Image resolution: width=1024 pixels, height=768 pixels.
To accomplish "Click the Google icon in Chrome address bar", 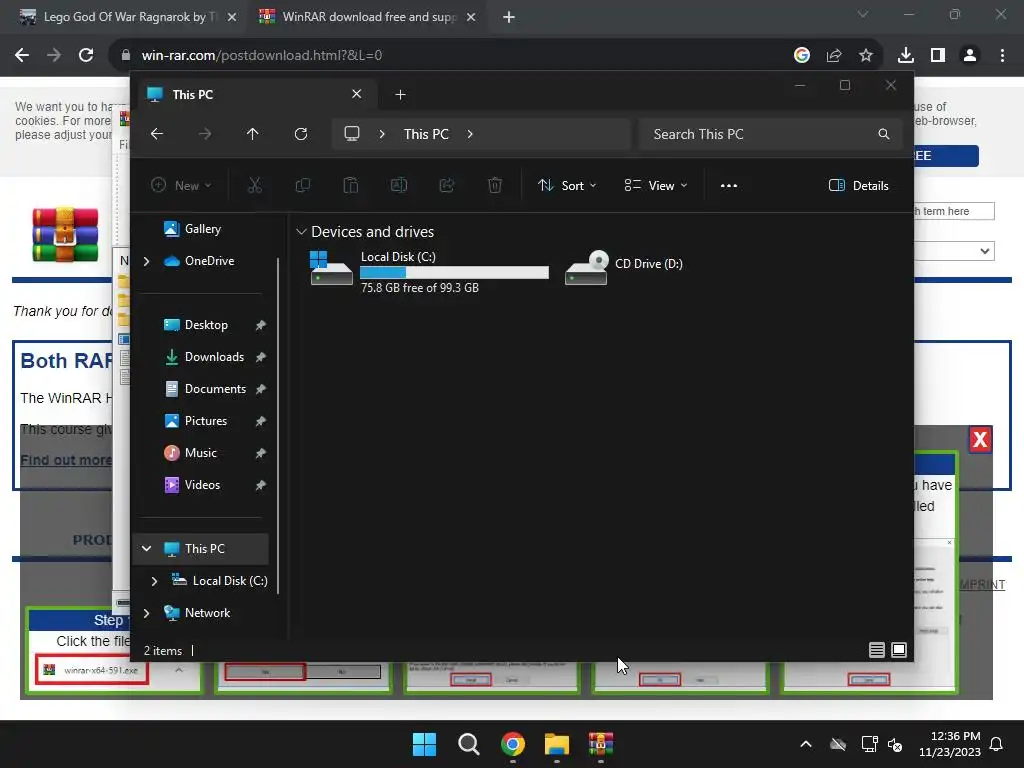I will click(802, 55).
